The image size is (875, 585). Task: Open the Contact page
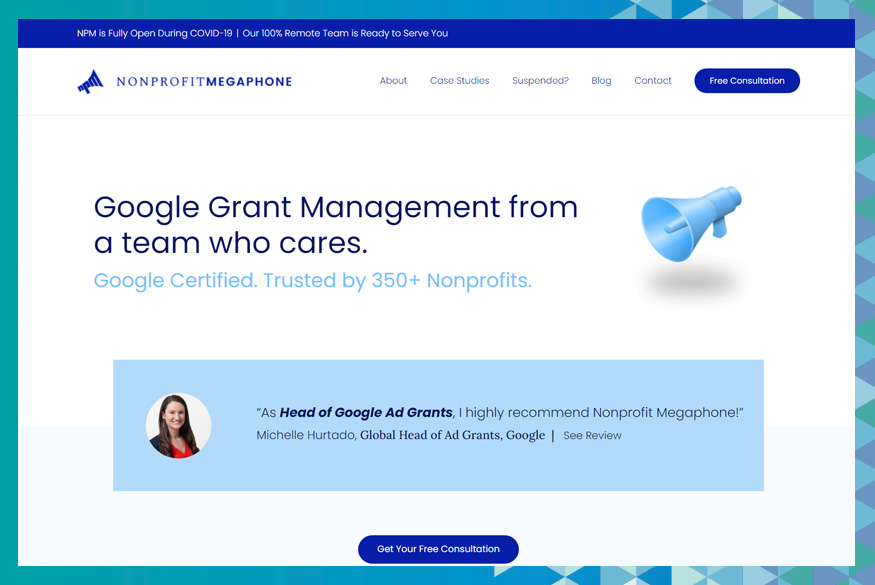coord(653,81)
